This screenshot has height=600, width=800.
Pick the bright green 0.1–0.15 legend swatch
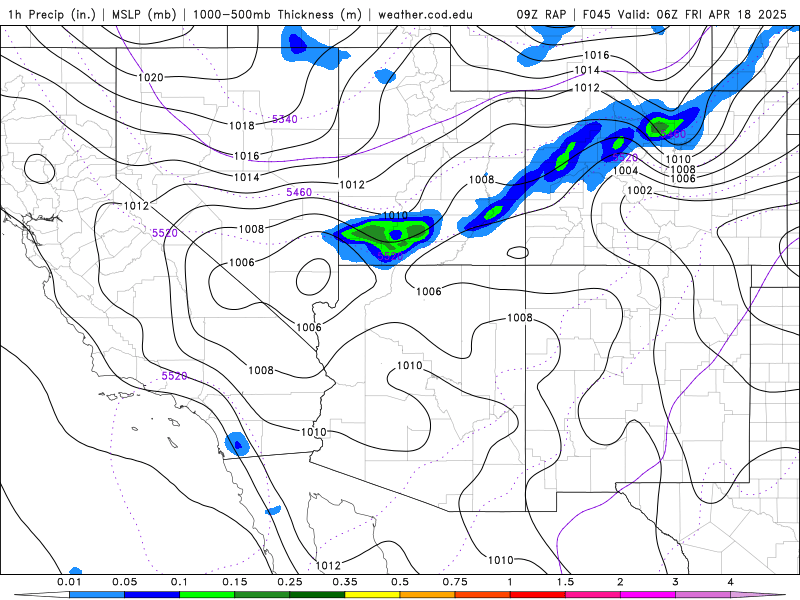(x=207, y=595)
